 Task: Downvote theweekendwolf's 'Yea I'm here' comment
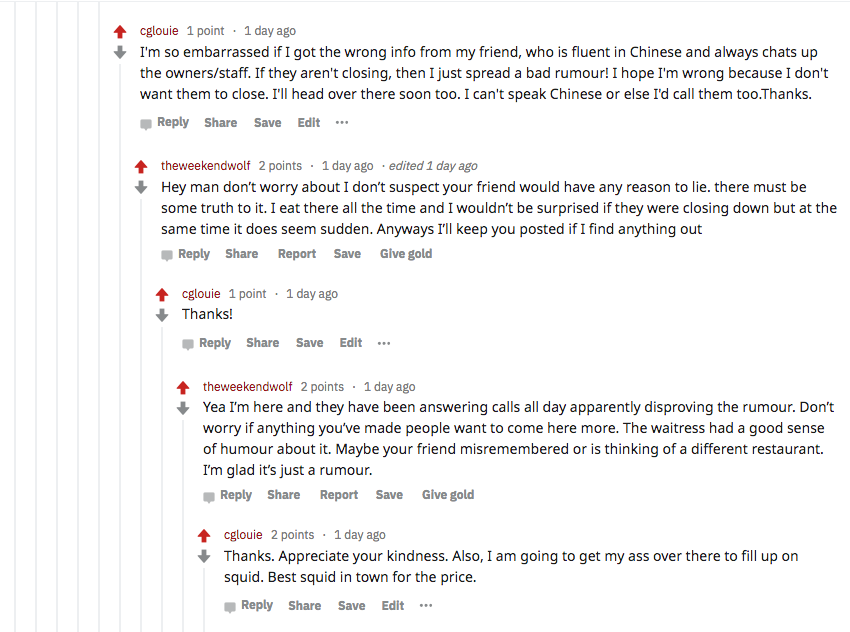183,408
